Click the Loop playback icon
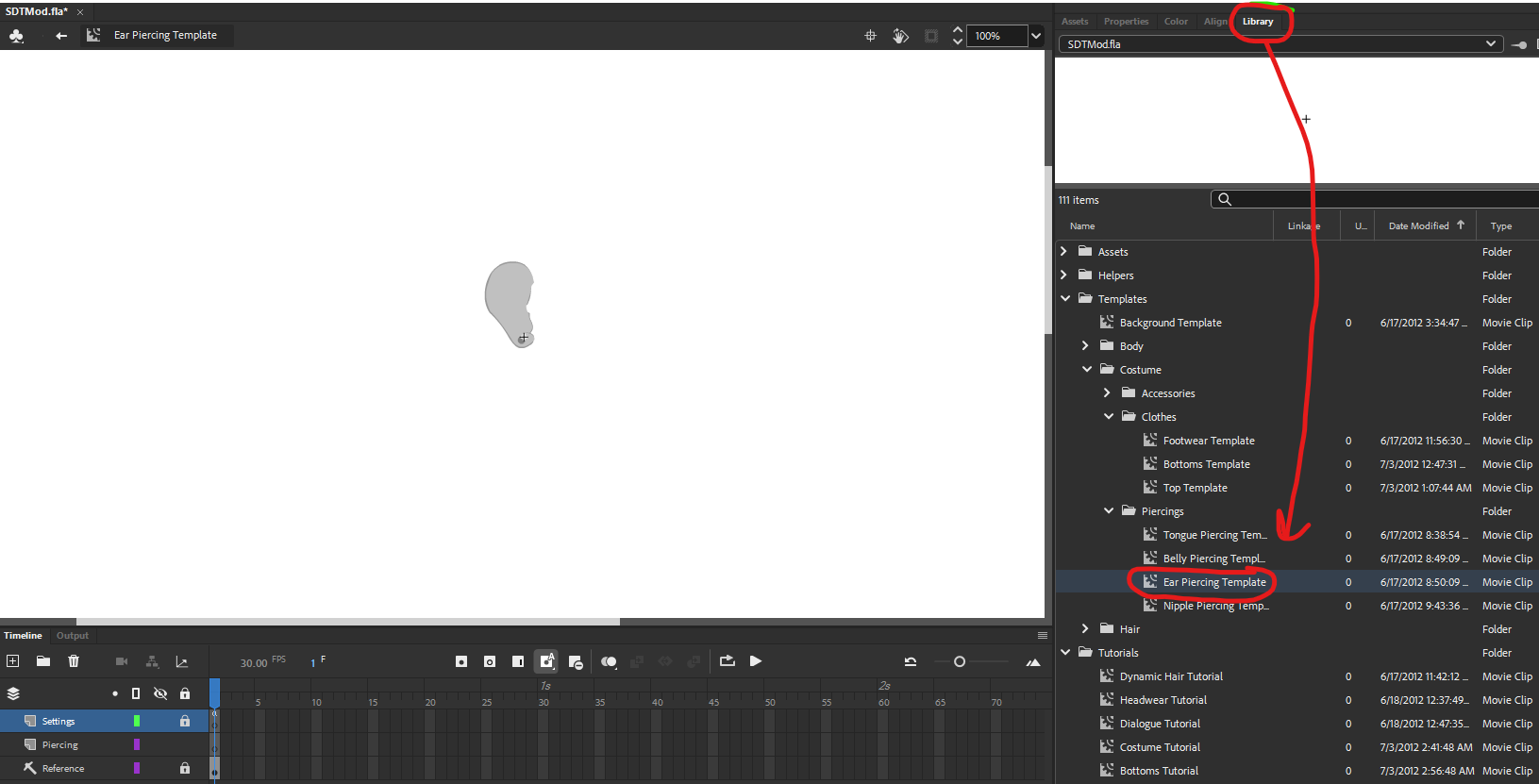 [x=727, y=661]
